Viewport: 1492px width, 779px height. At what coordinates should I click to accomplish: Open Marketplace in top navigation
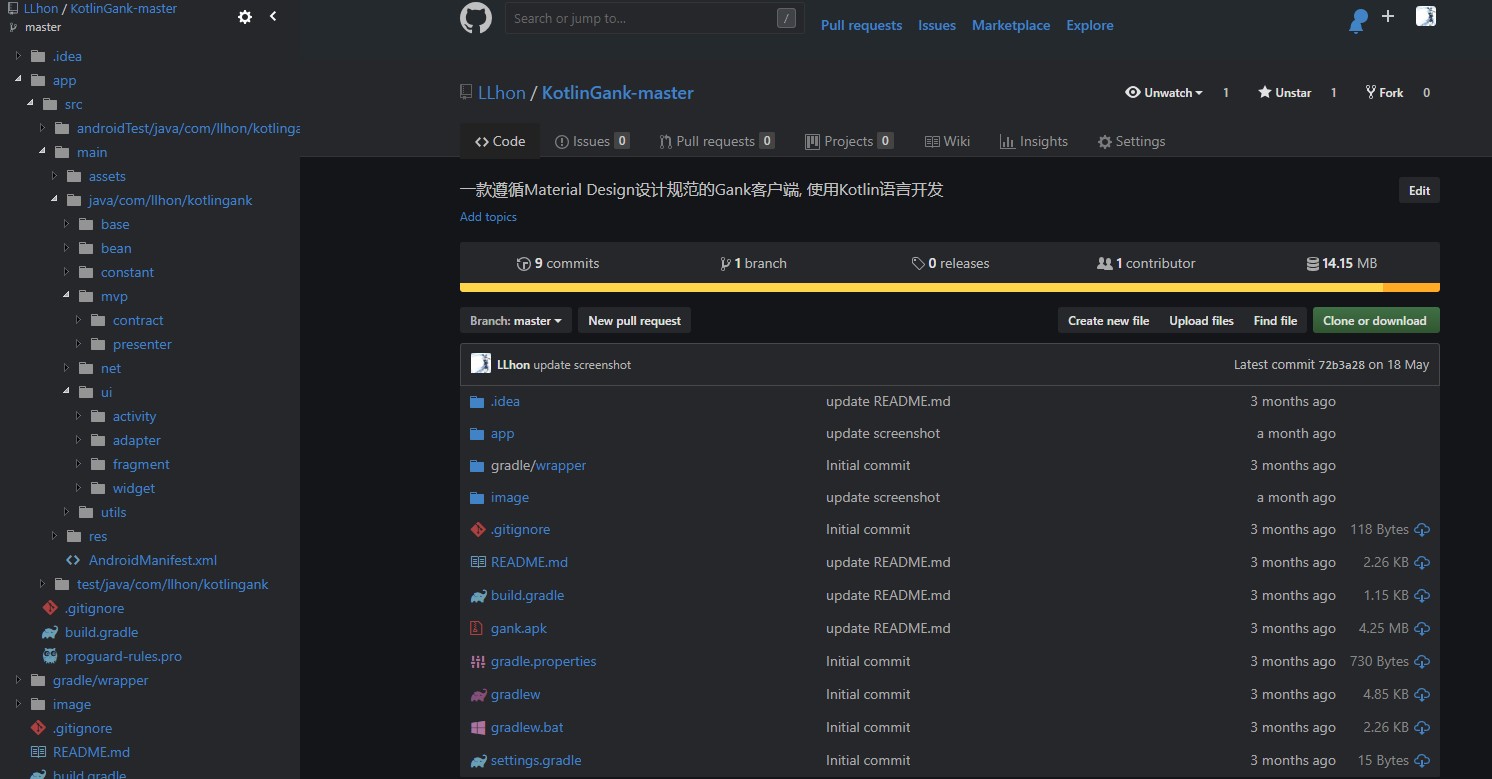click(x=1011, y=25)
